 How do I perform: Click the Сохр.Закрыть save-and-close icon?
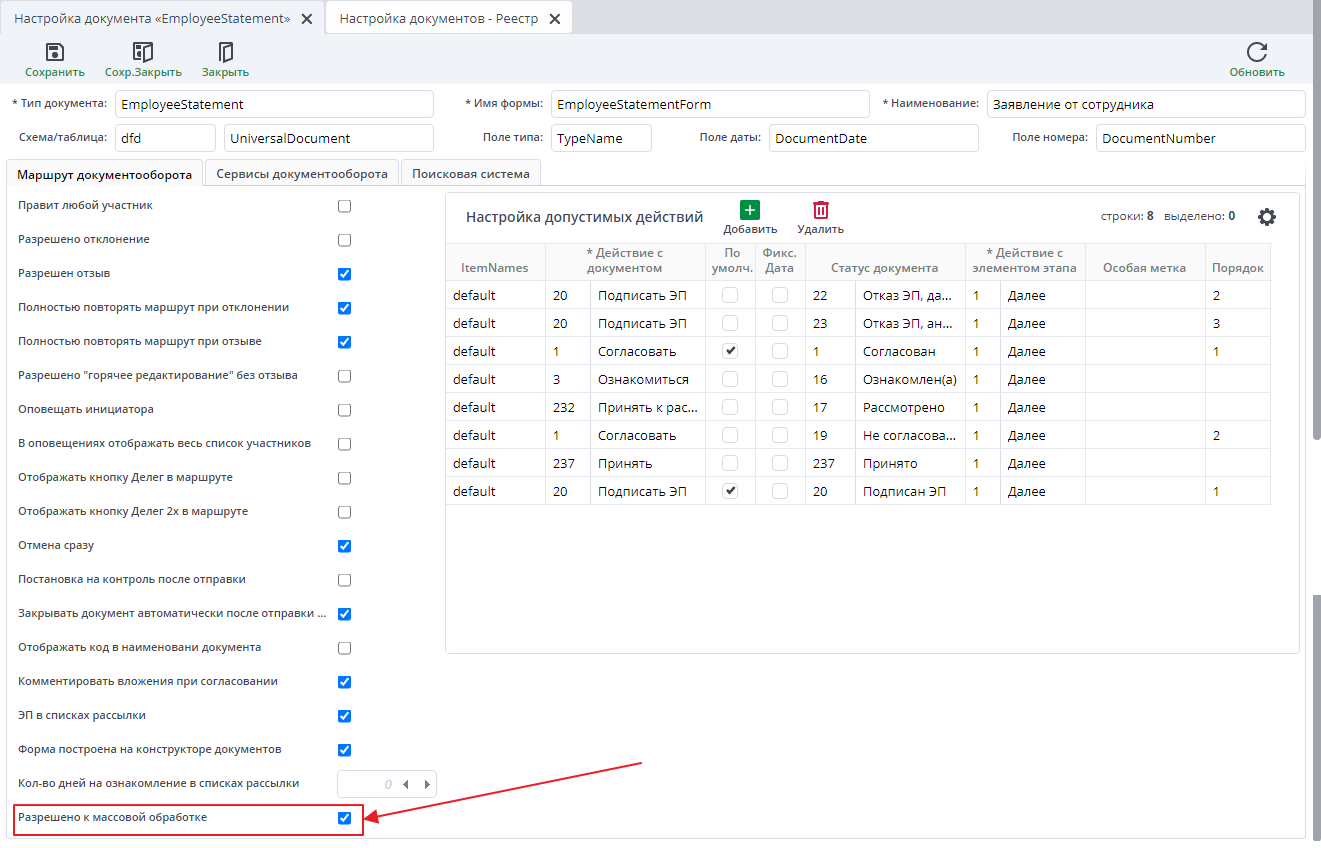[x=143, y=53]
